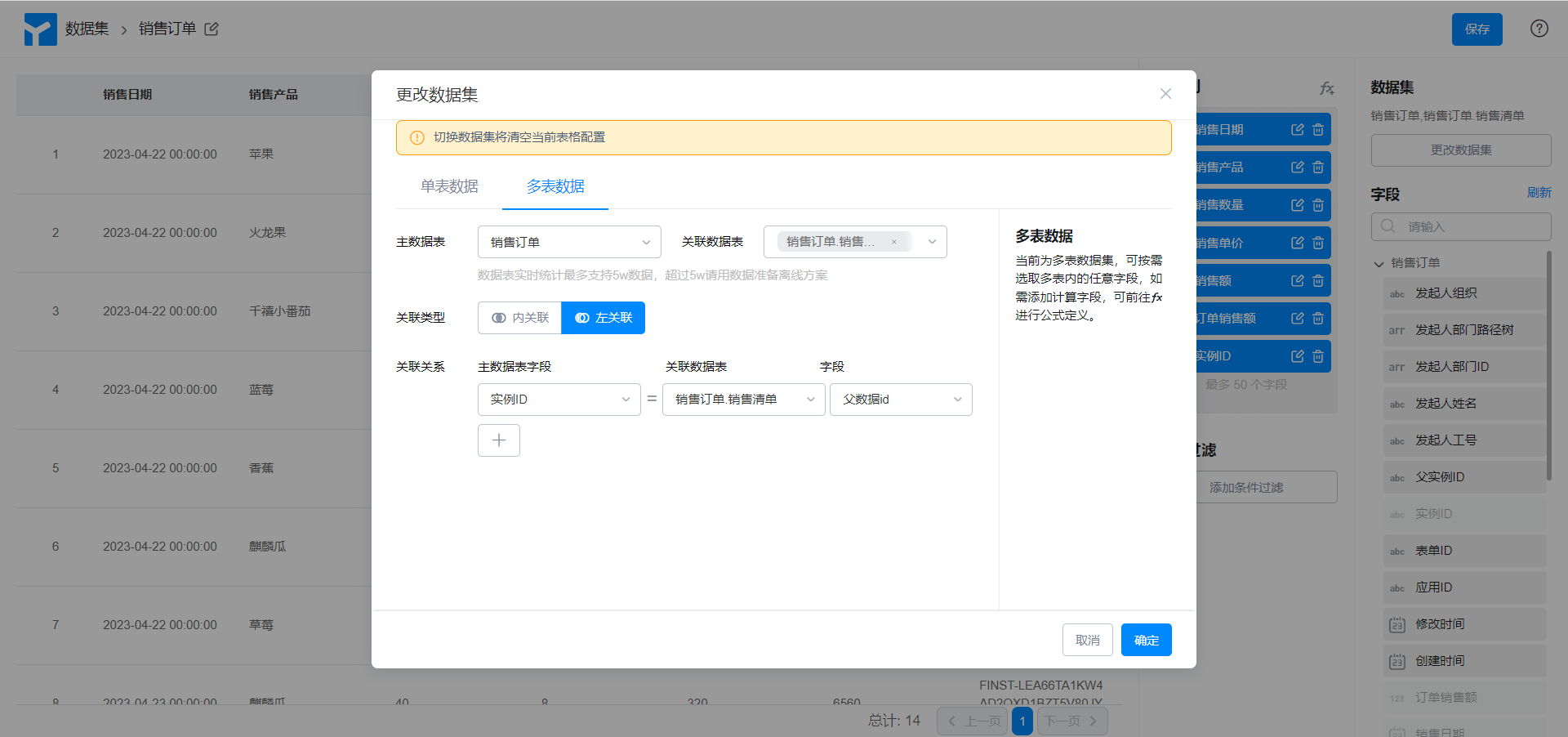Click the 刷新 link
This screenshot has width=1568, height=737.
pyautogui.click(x=1539, y=193)
